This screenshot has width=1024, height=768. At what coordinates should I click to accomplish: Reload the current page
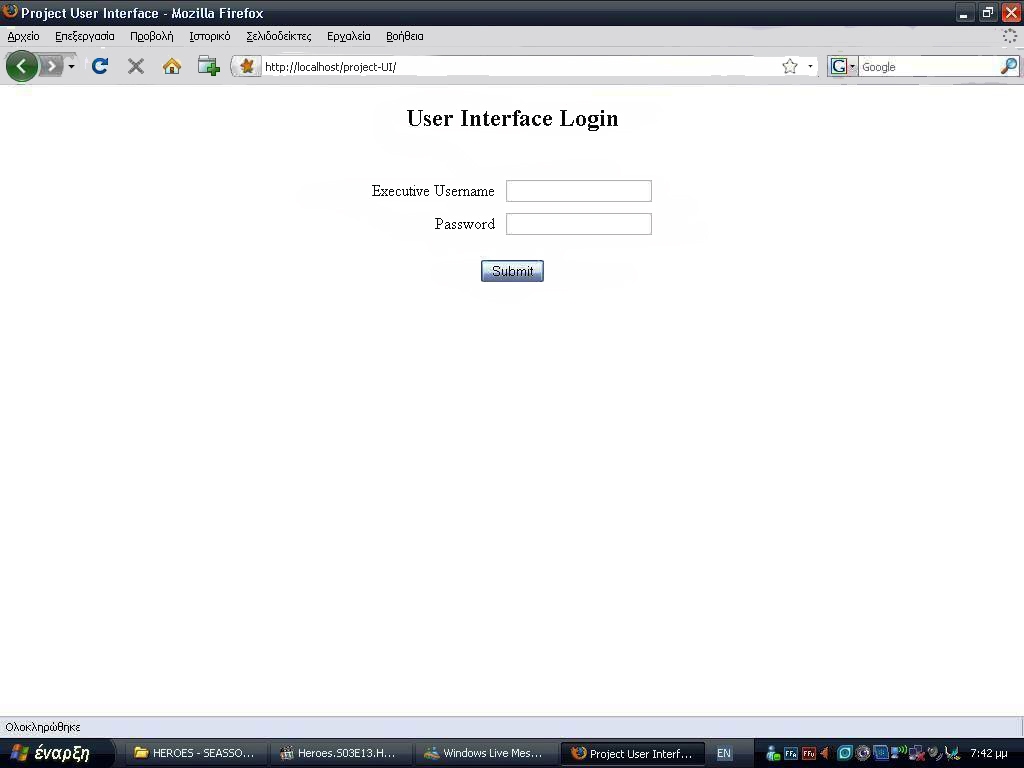point(99,66)
